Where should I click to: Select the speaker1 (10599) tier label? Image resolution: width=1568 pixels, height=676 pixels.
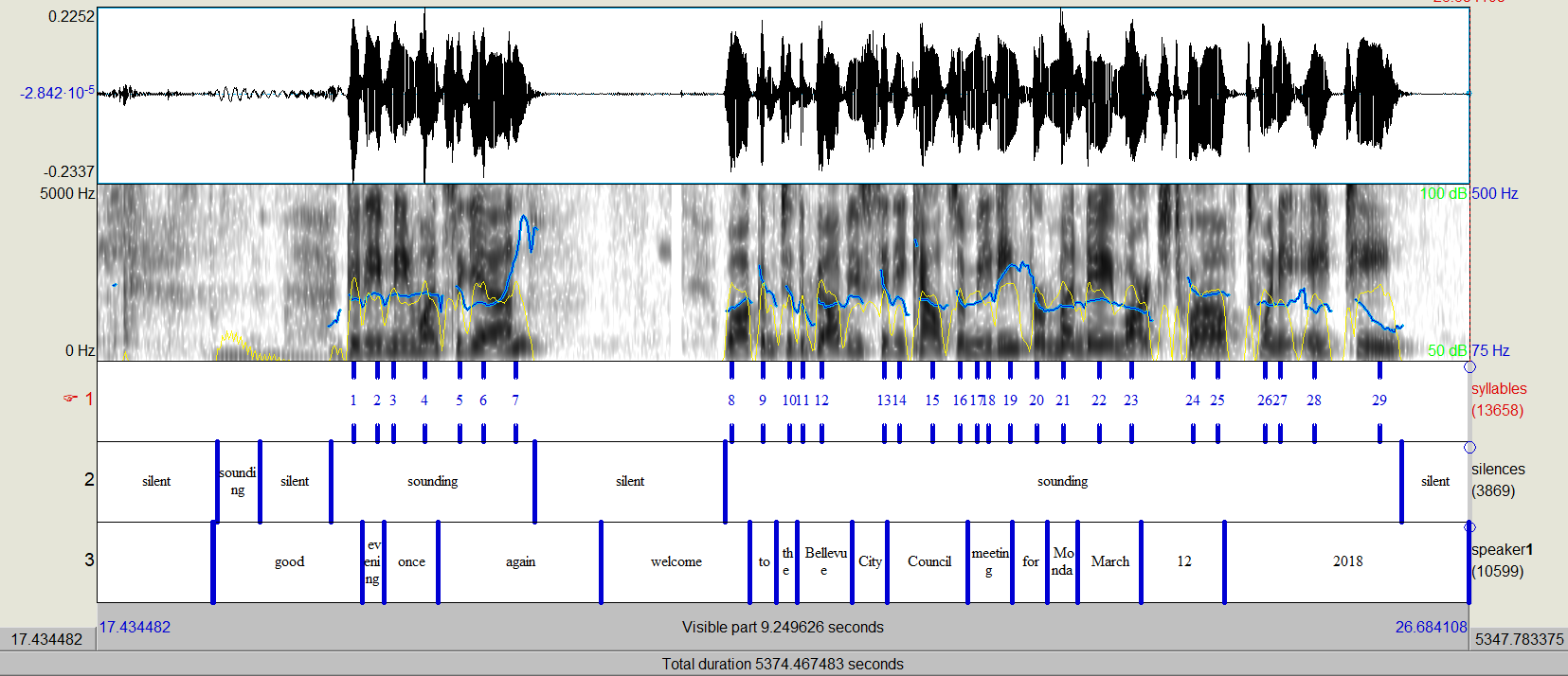point(1502,560)
